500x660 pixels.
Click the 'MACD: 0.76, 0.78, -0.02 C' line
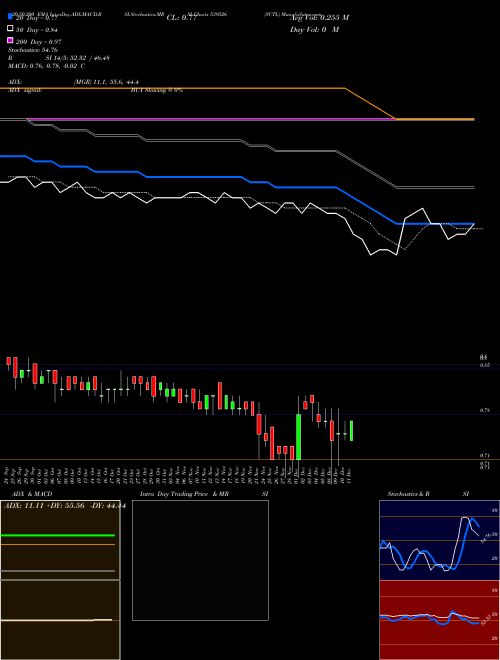(x=46, y=66)
